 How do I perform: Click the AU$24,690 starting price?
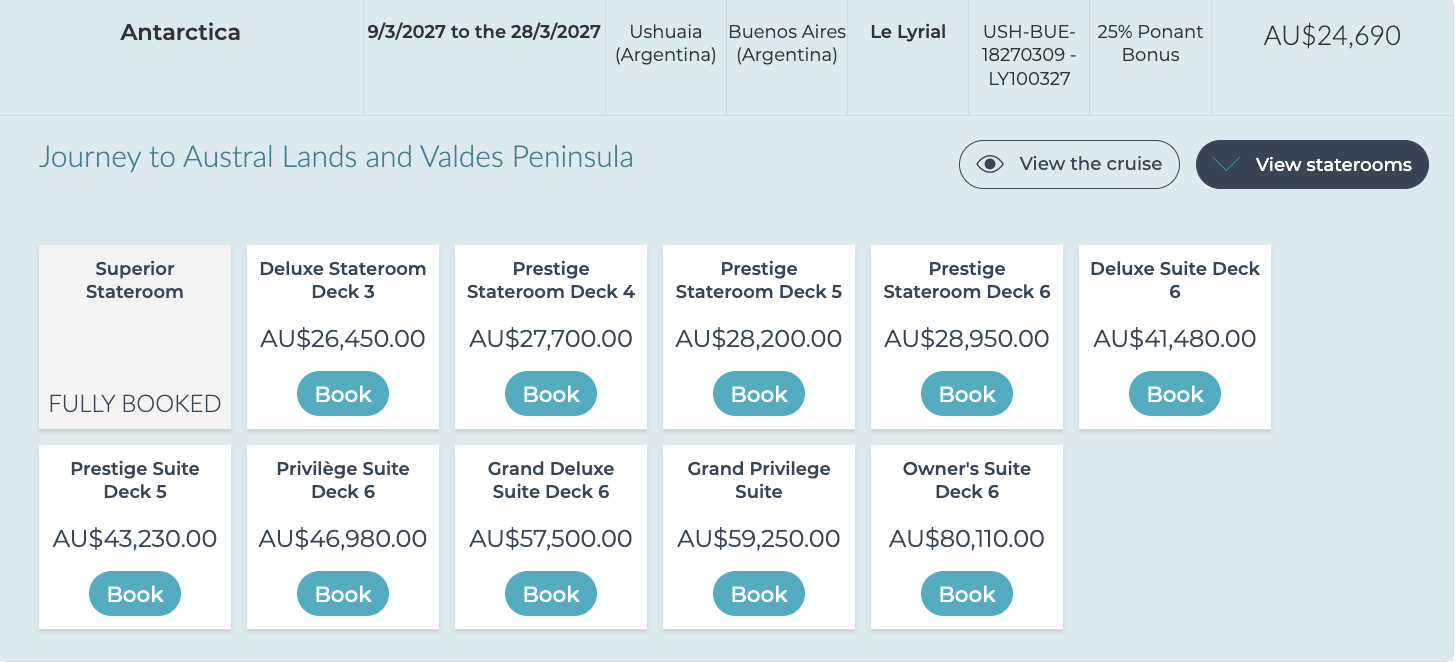[1331, 36]
